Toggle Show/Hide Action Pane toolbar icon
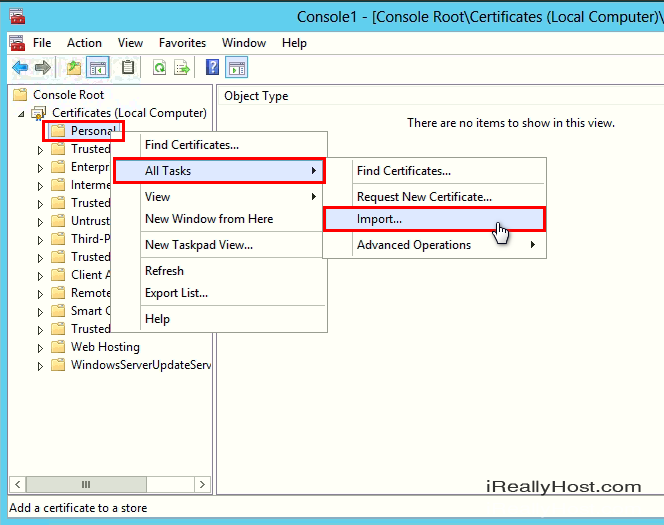 click(x=236, y=67)
